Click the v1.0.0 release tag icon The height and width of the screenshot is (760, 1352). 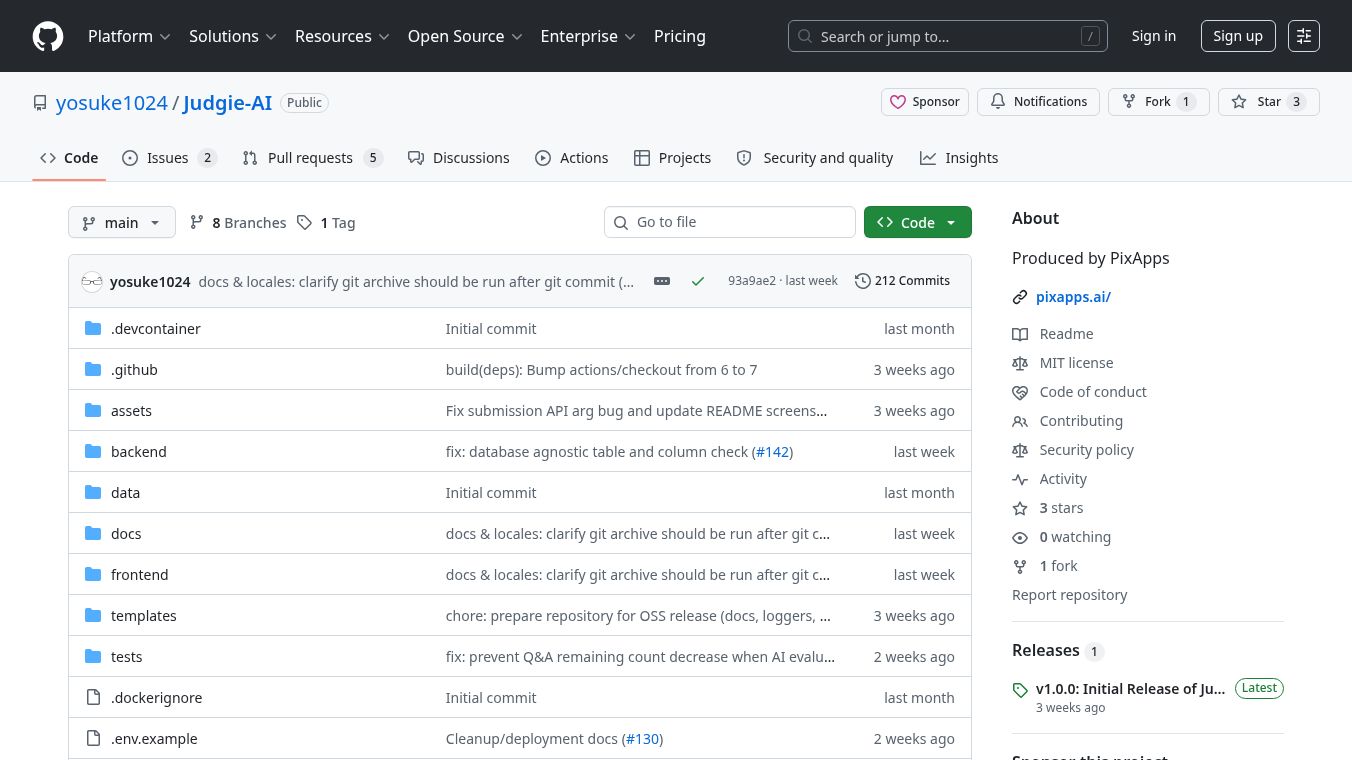[1020, 690]
